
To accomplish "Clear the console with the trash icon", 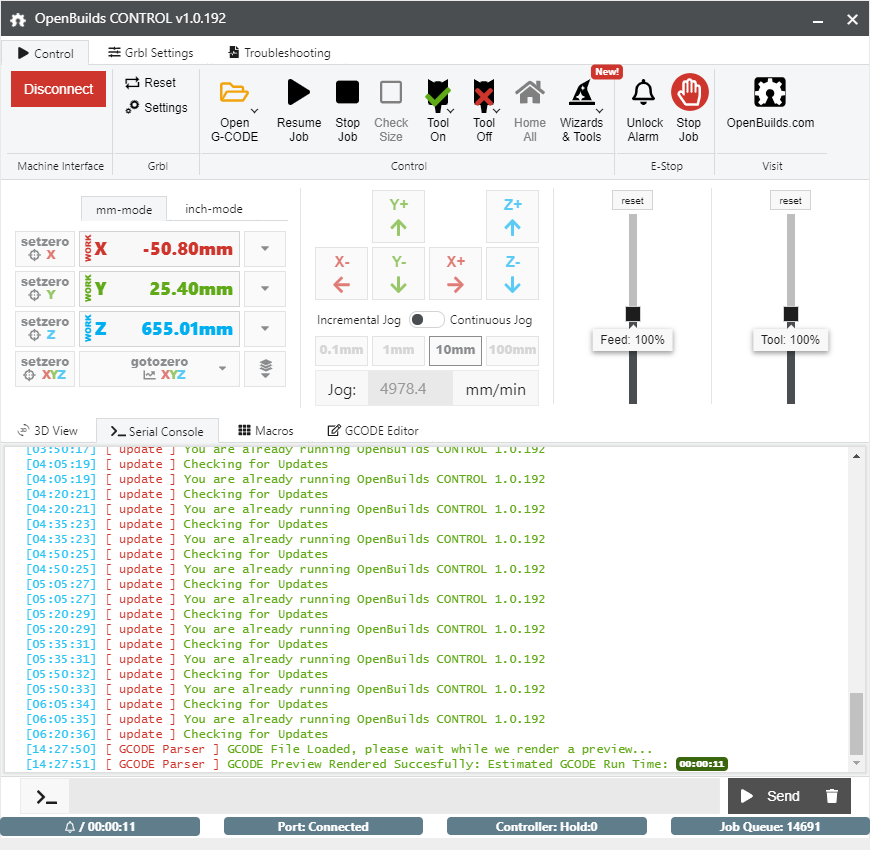I will [x=831, y=796].
